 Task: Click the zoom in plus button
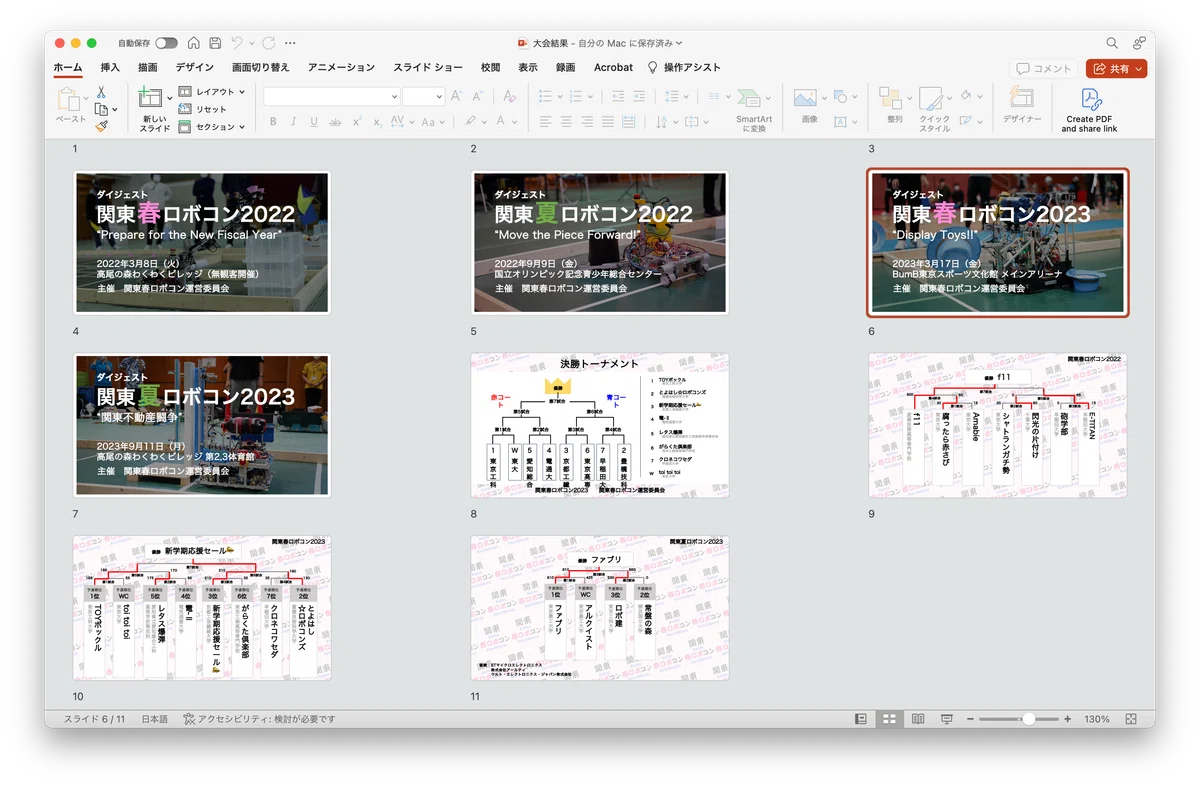point(1068,719)
